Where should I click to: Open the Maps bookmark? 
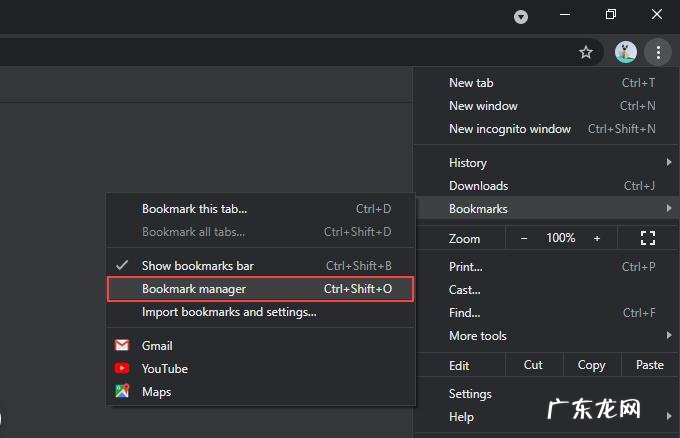pos(156,392)
